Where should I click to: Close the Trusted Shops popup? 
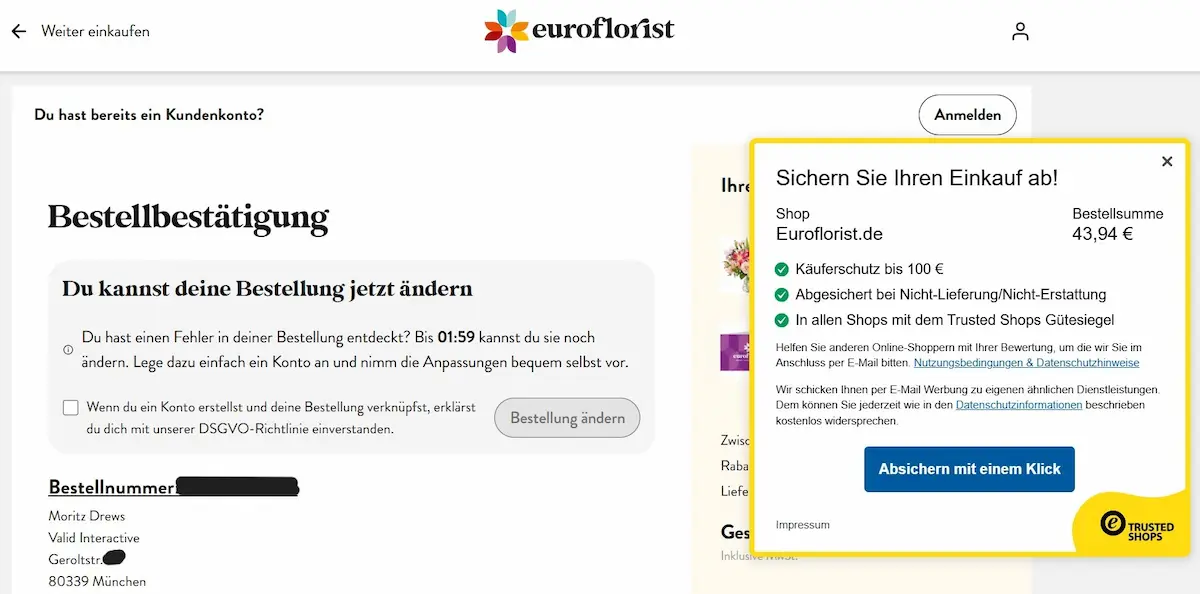tap(1167, 161)
